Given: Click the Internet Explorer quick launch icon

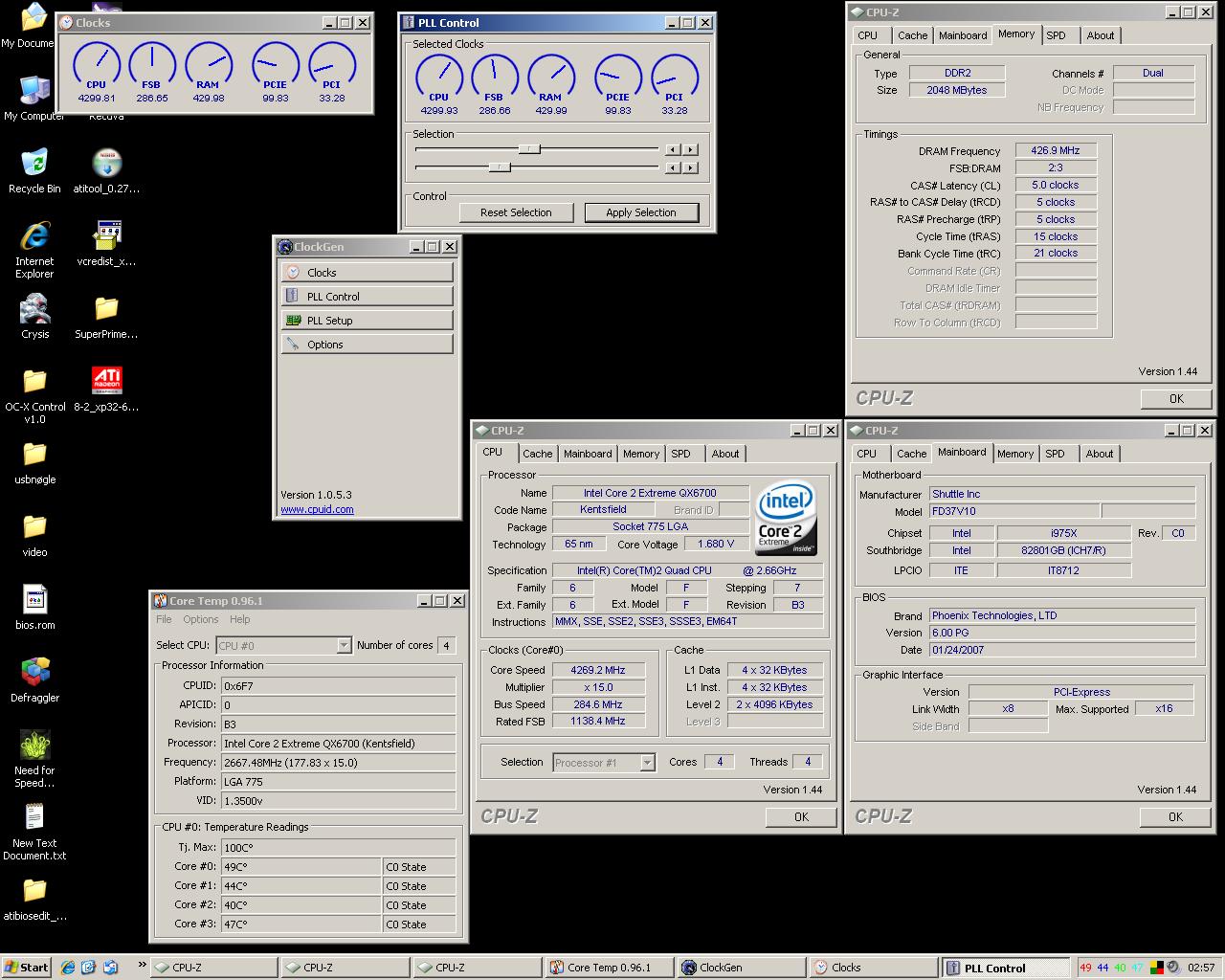Looking at the screenshot, I should tap(68, 968).
